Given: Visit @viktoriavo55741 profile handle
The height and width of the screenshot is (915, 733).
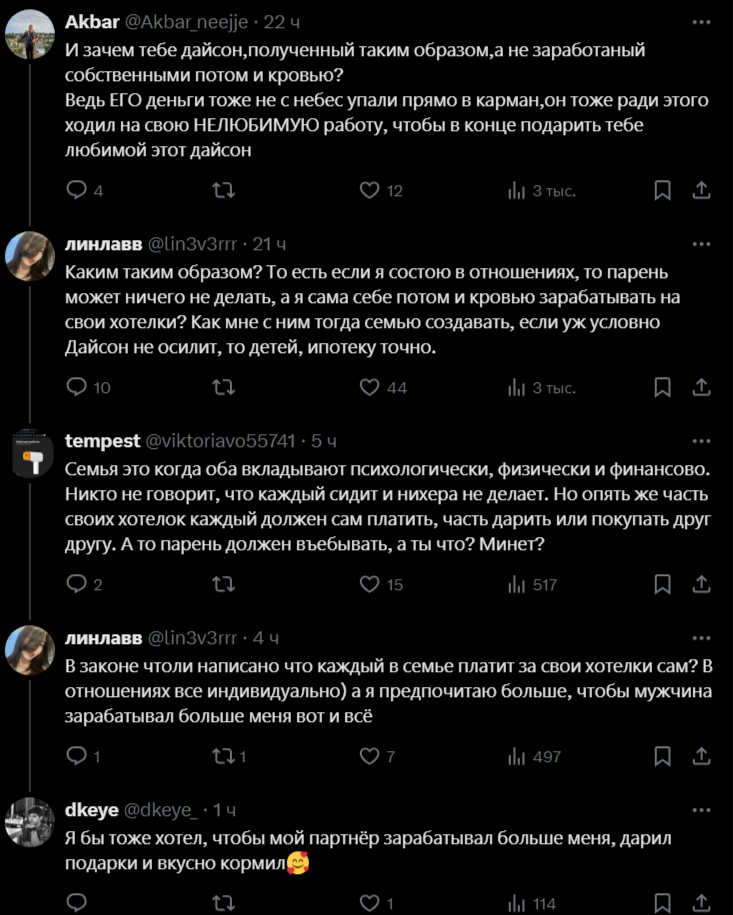Looking at the screenshot, I should 220,441.
